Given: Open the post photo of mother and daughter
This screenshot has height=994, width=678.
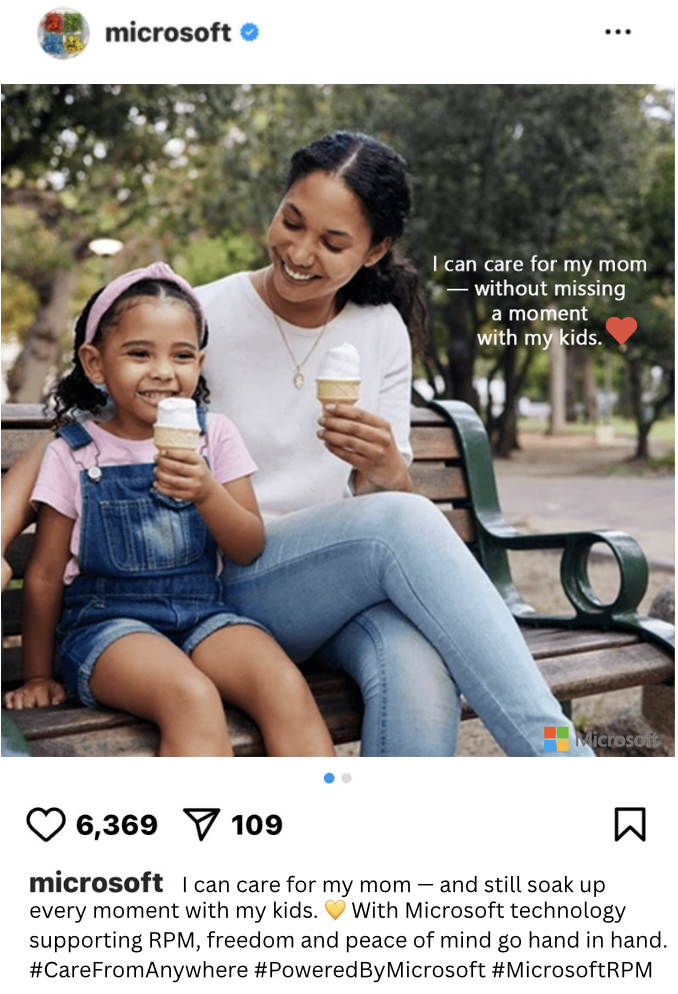Looking at the screenshot, I should click(x=338, y=420).
